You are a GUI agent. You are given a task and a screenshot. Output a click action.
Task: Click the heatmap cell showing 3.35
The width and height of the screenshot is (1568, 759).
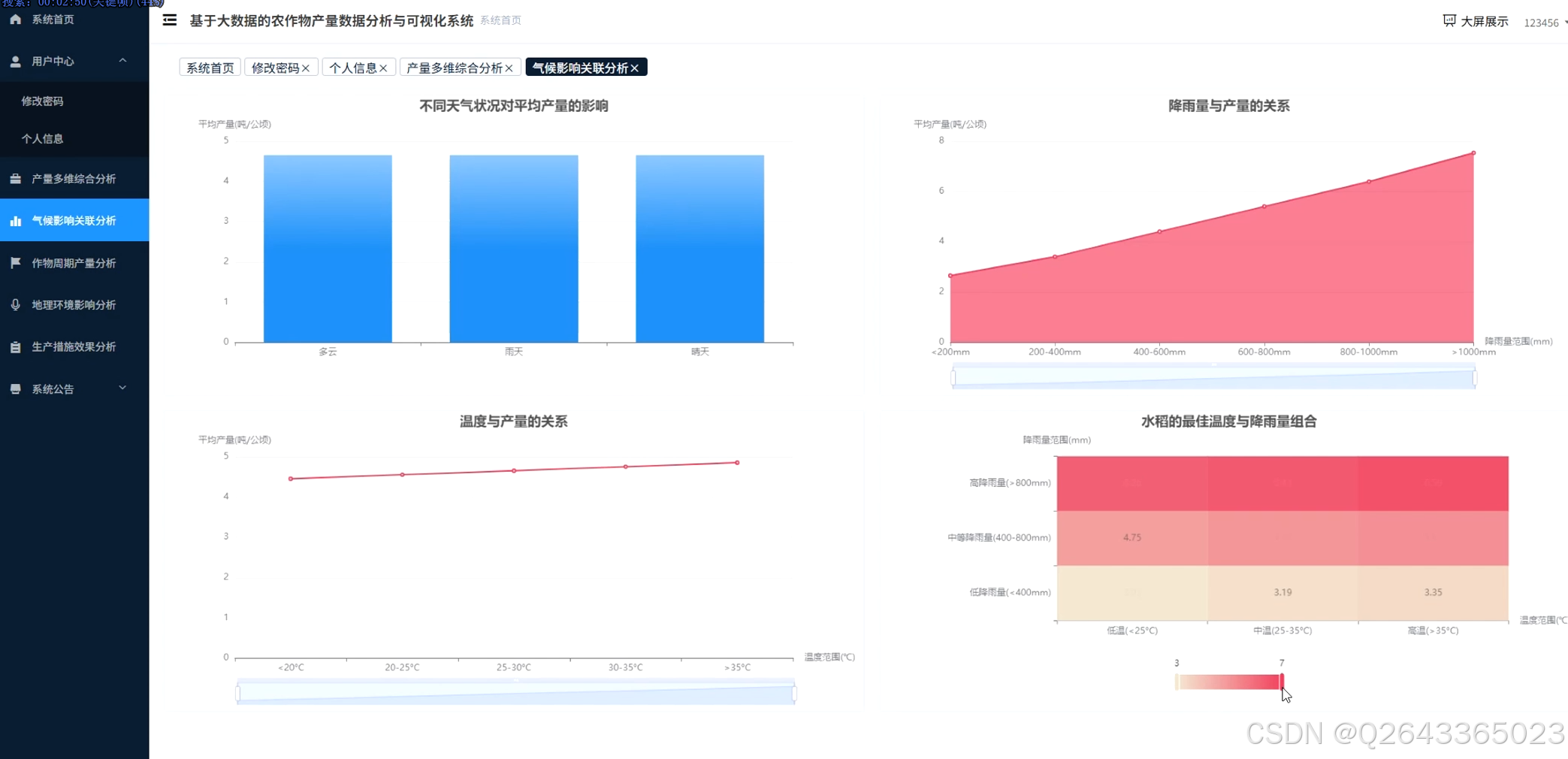point(1434,593)
